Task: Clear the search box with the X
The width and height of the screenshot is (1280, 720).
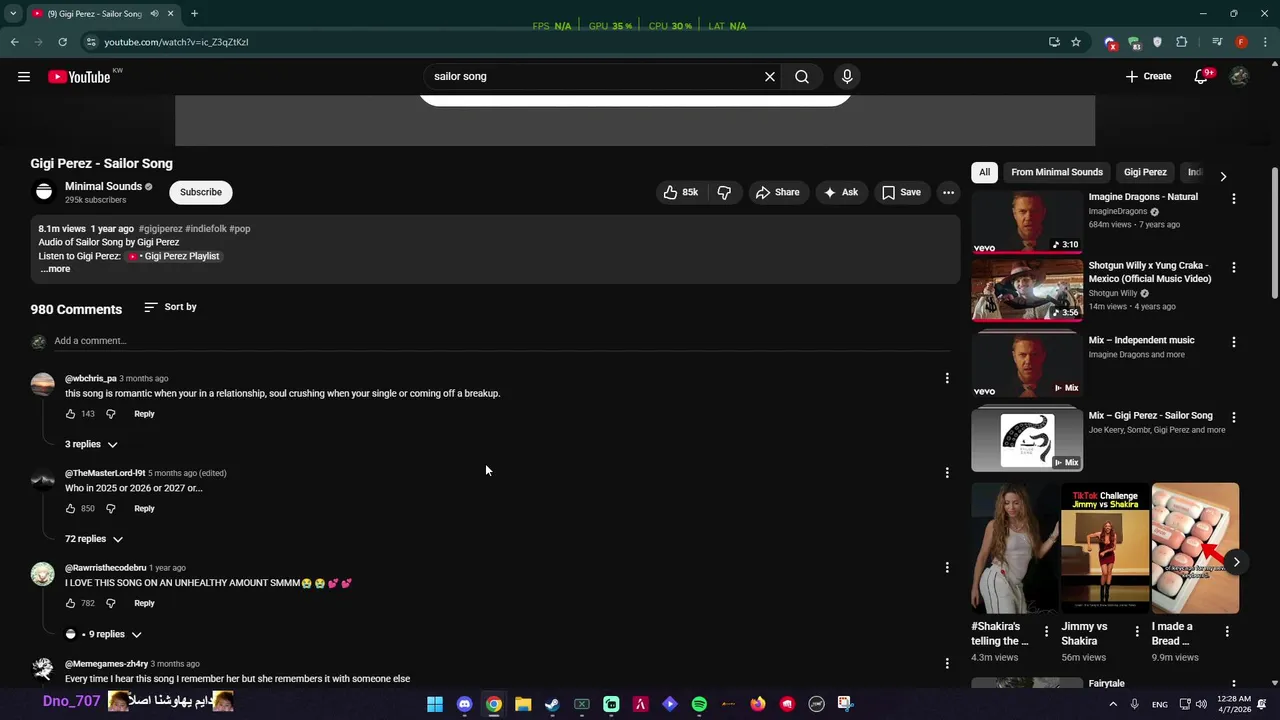Action: 770,77
